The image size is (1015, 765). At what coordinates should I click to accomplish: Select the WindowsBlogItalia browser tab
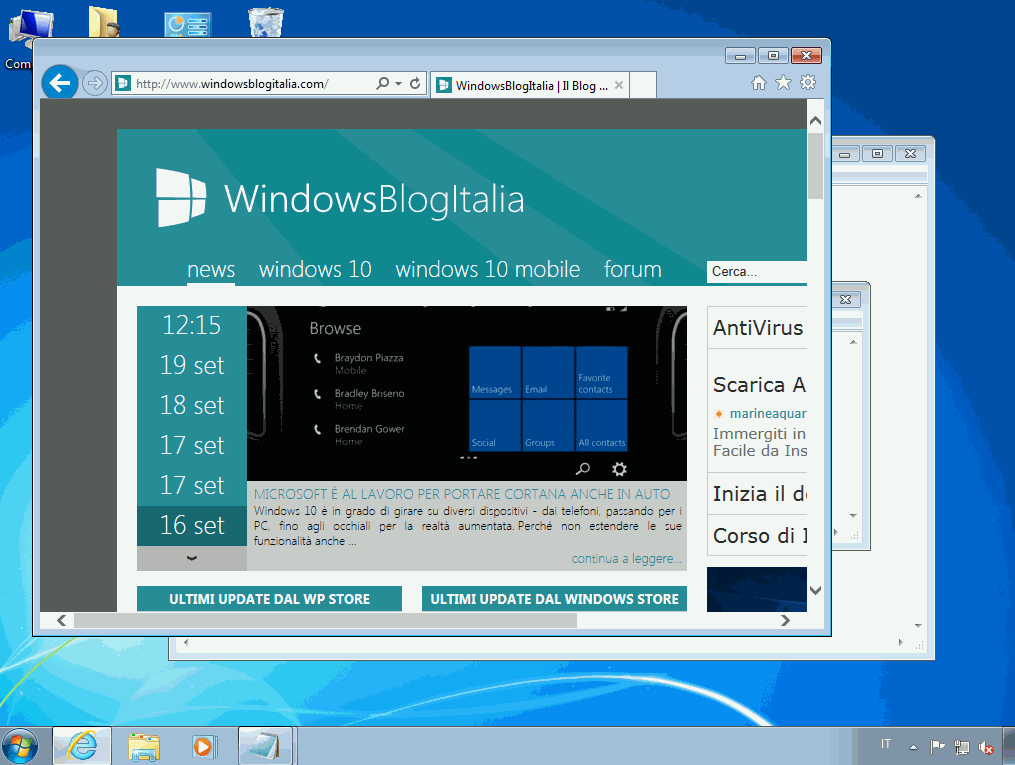coord(528,85)
